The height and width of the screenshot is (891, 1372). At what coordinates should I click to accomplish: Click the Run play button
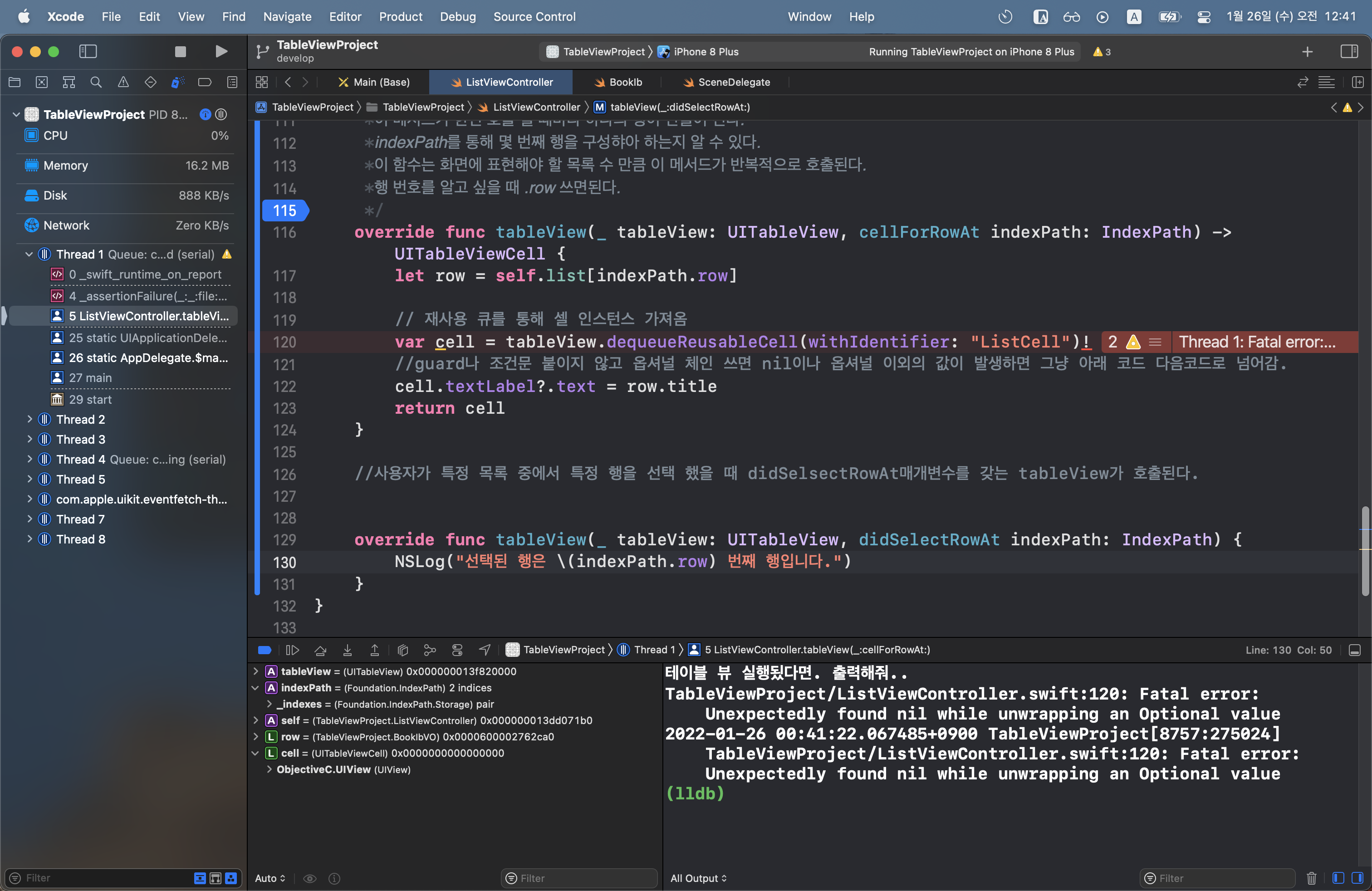221,52
